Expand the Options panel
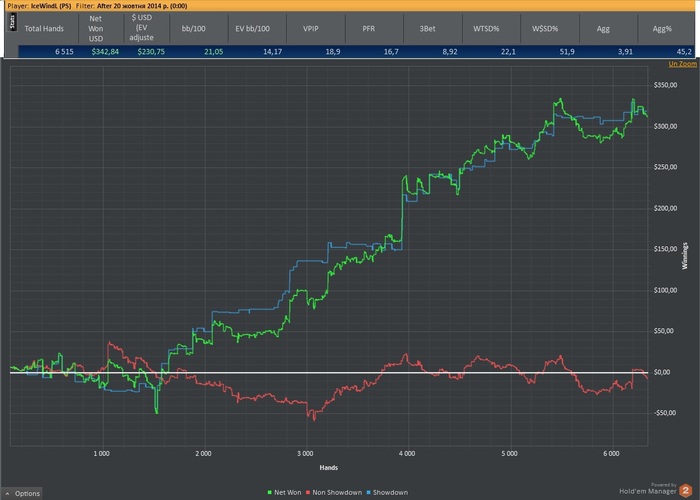The image size is (700, 500). point(22,493)
